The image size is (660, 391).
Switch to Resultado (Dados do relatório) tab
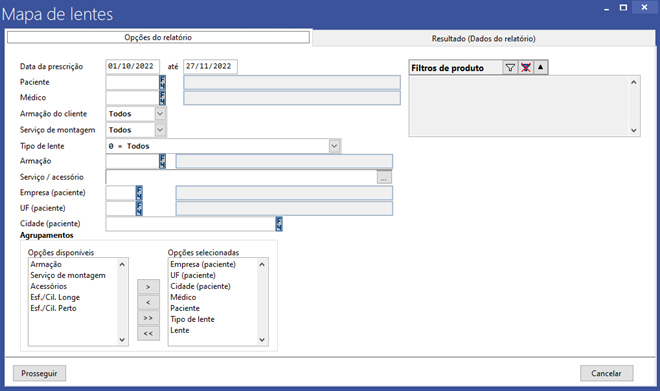pyautogui.click(x=483, y=39)
